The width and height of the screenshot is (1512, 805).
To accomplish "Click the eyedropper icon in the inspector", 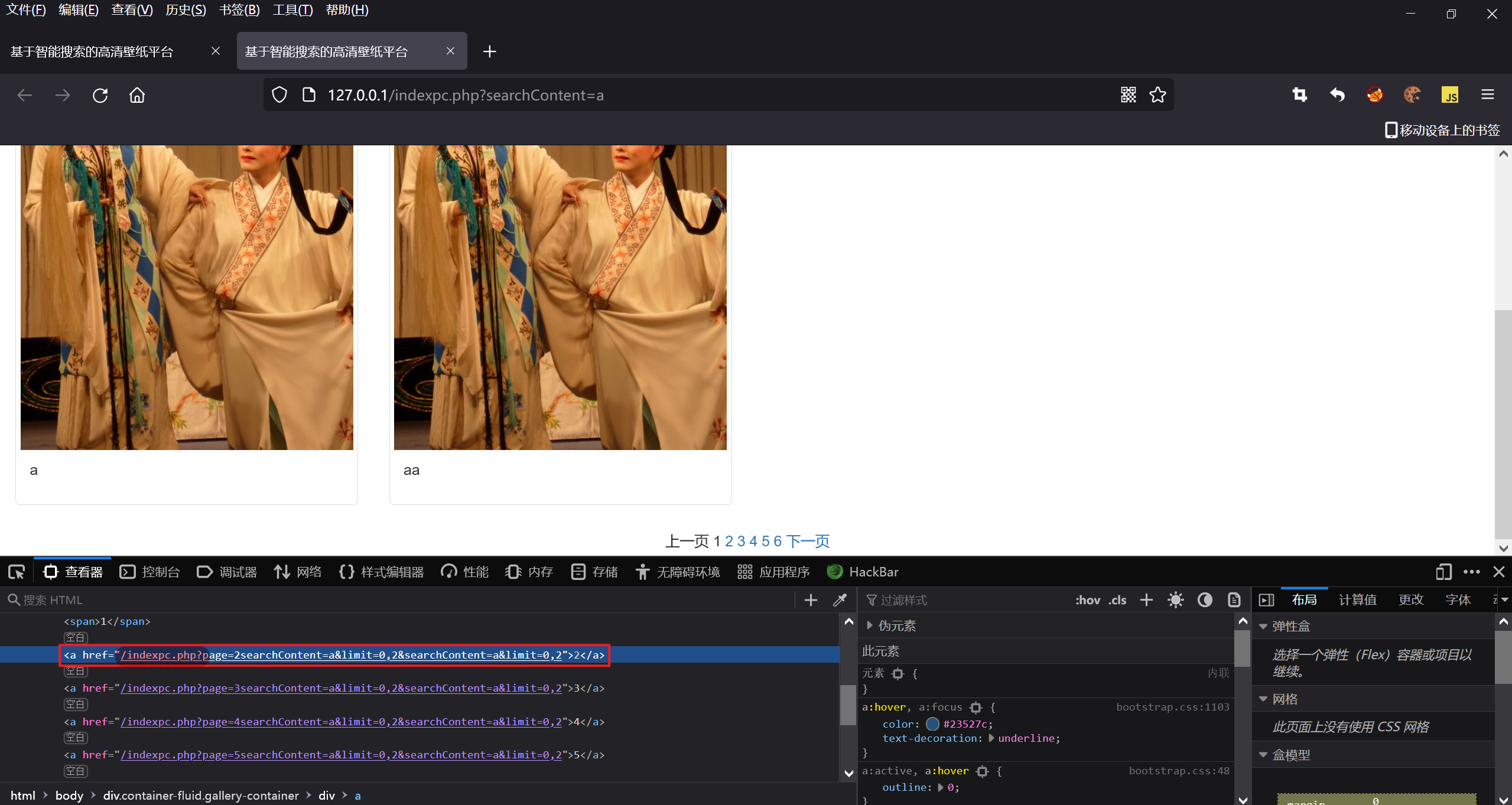I will 840,600.
